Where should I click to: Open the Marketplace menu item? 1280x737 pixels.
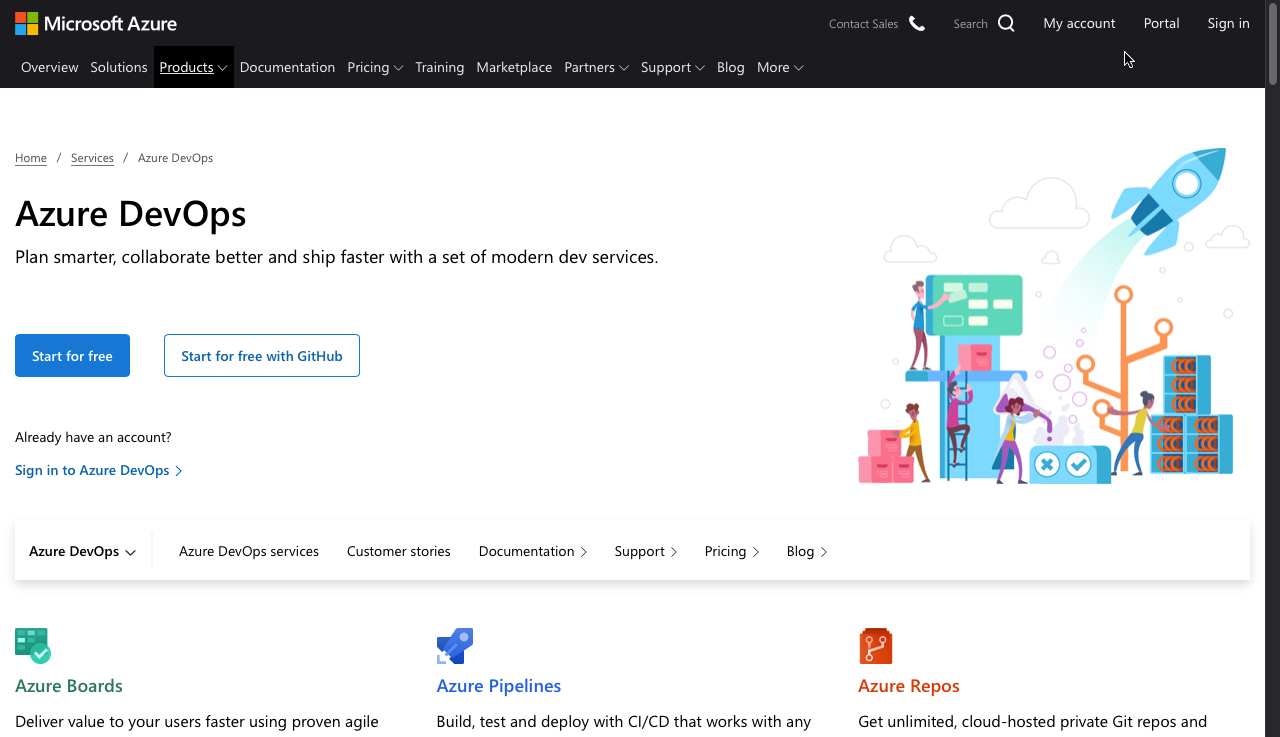click(514, 67)
